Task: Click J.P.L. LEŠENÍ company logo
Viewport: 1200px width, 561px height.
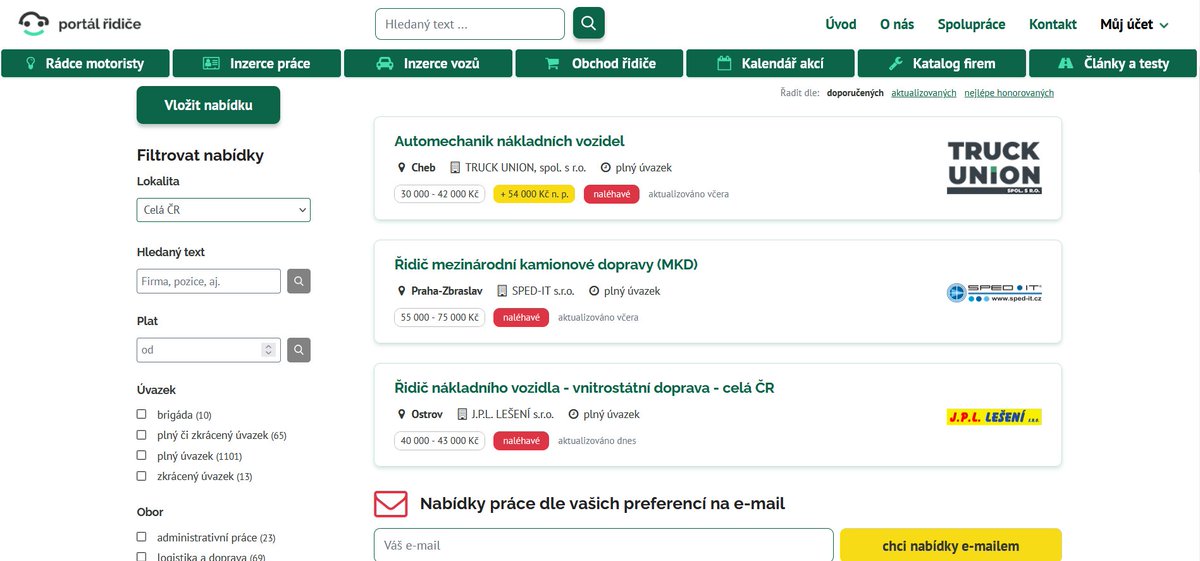Action: pos(994,416)
